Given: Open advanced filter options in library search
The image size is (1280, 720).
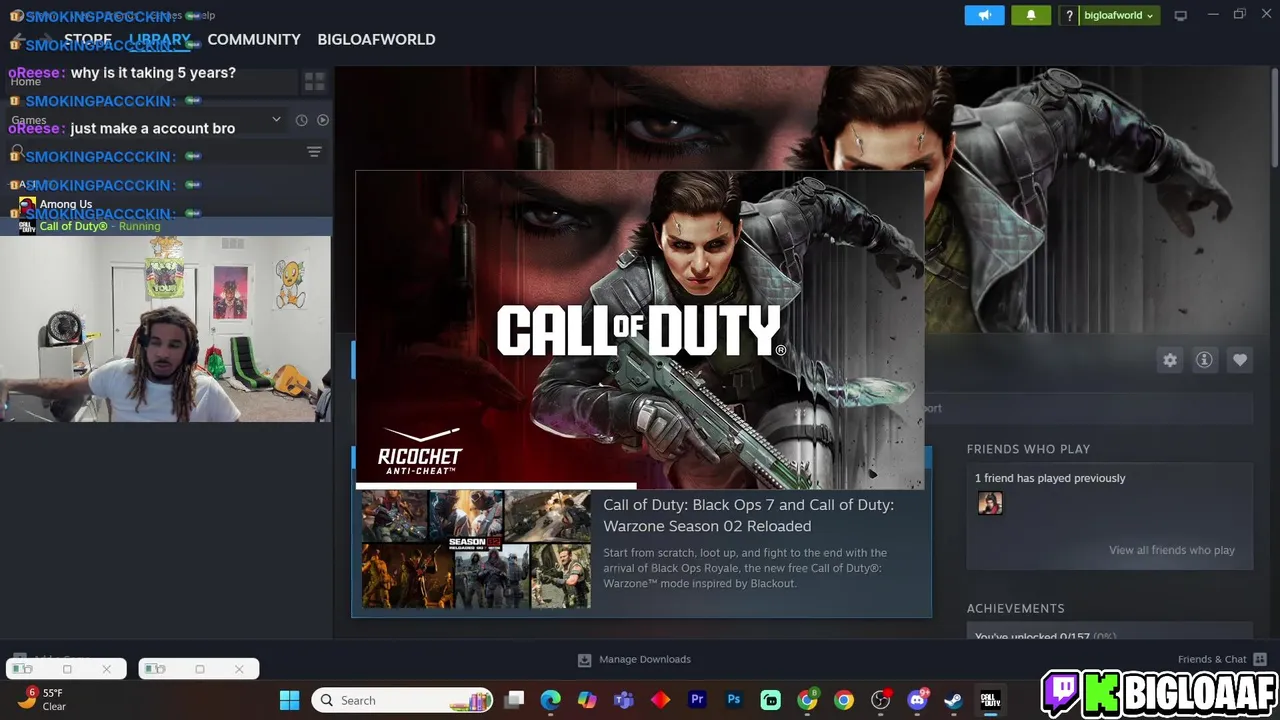Looking at the screenshot, I should 314,152.
